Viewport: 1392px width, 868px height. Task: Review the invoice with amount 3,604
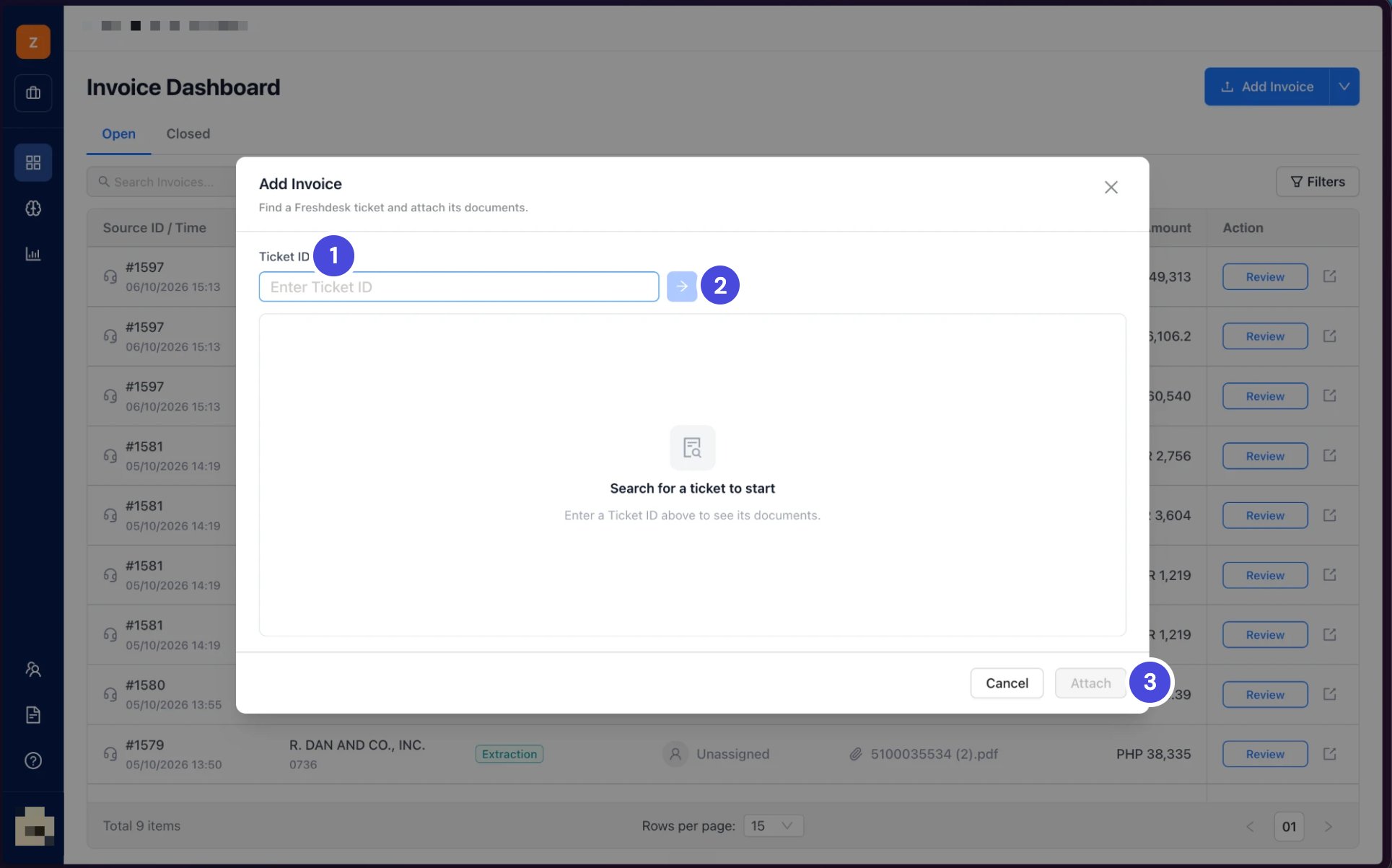point(1265,515)
